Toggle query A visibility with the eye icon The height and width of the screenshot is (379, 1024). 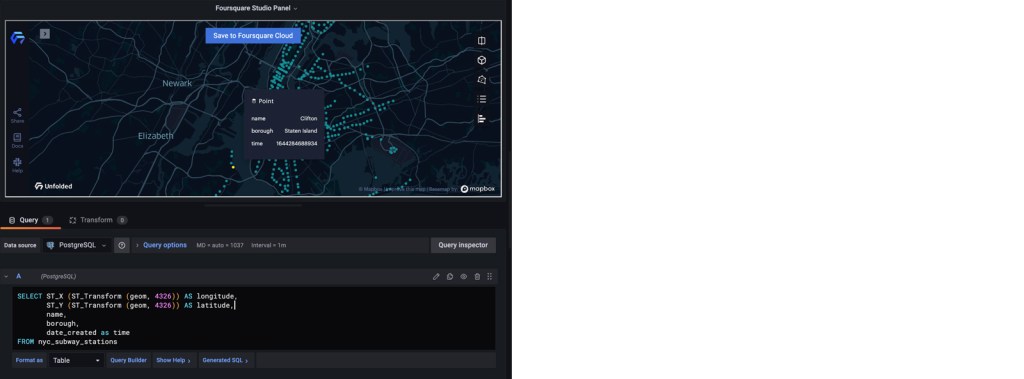464,276
